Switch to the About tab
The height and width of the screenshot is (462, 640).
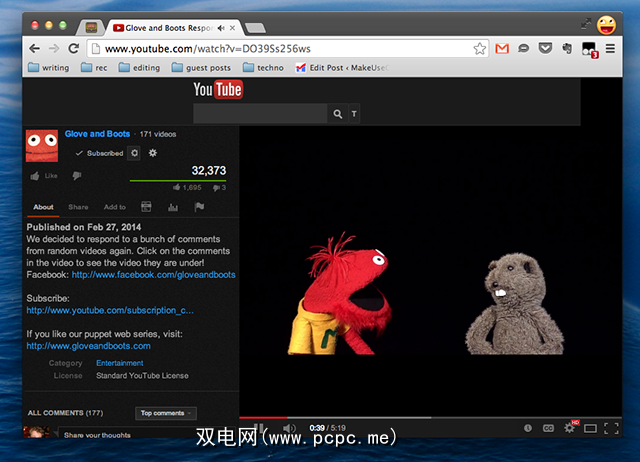pyautogui.click(x=43, y=207)
